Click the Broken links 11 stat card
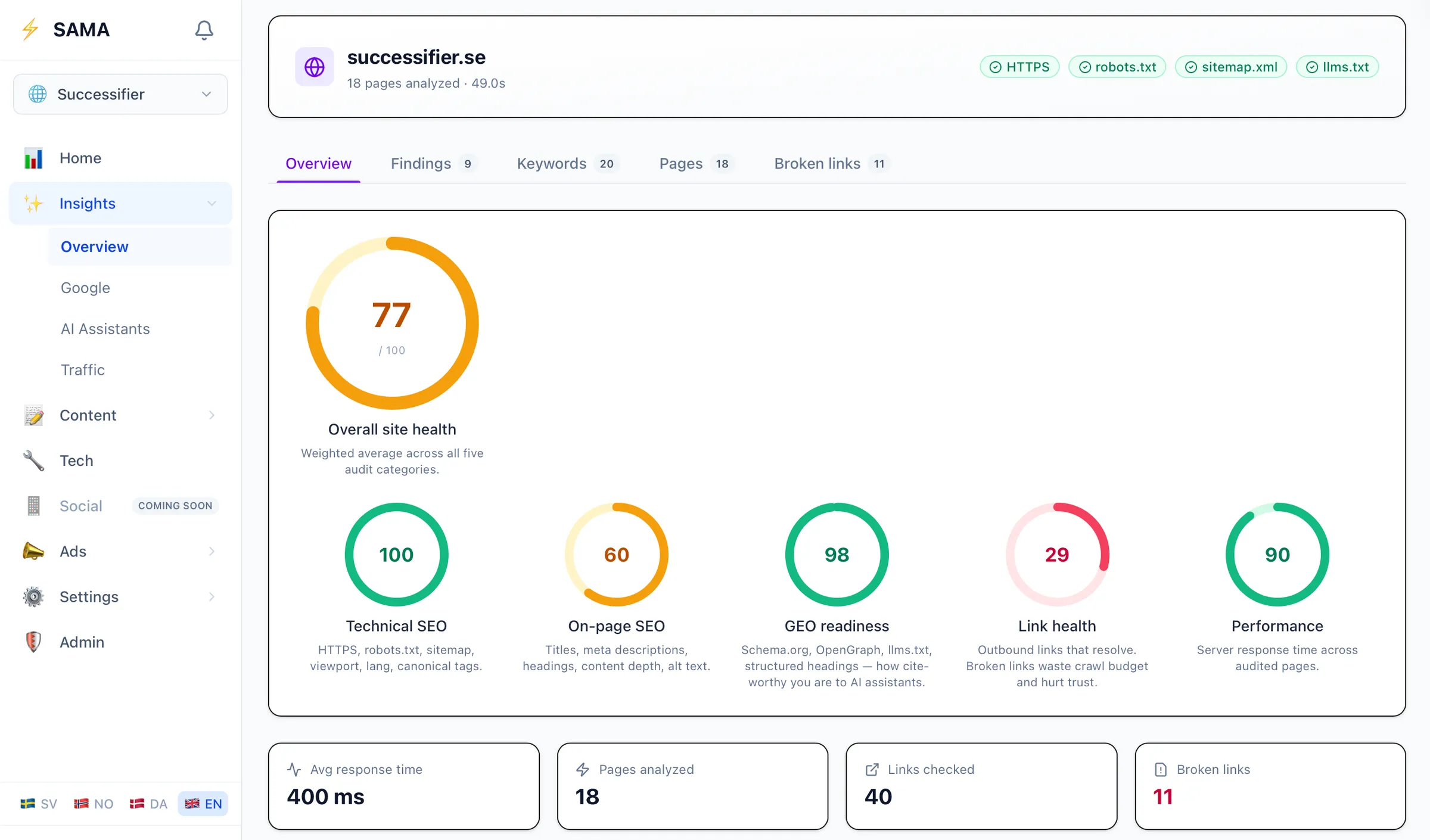 coord(1270,786)
